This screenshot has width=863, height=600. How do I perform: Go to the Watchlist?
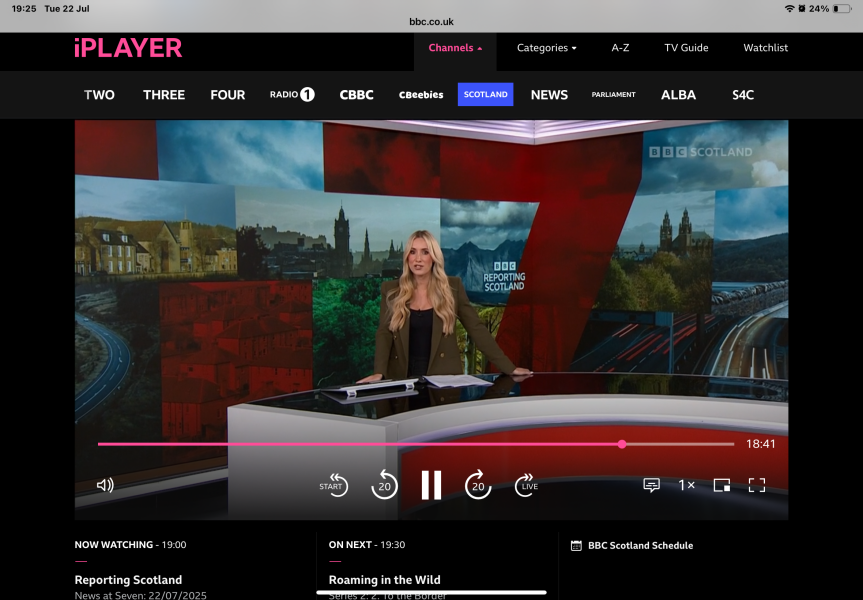point(765,48)
